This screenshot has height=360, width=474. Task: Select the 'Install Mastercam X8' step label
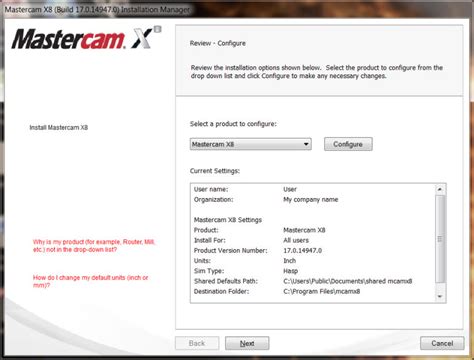(59, 127)
